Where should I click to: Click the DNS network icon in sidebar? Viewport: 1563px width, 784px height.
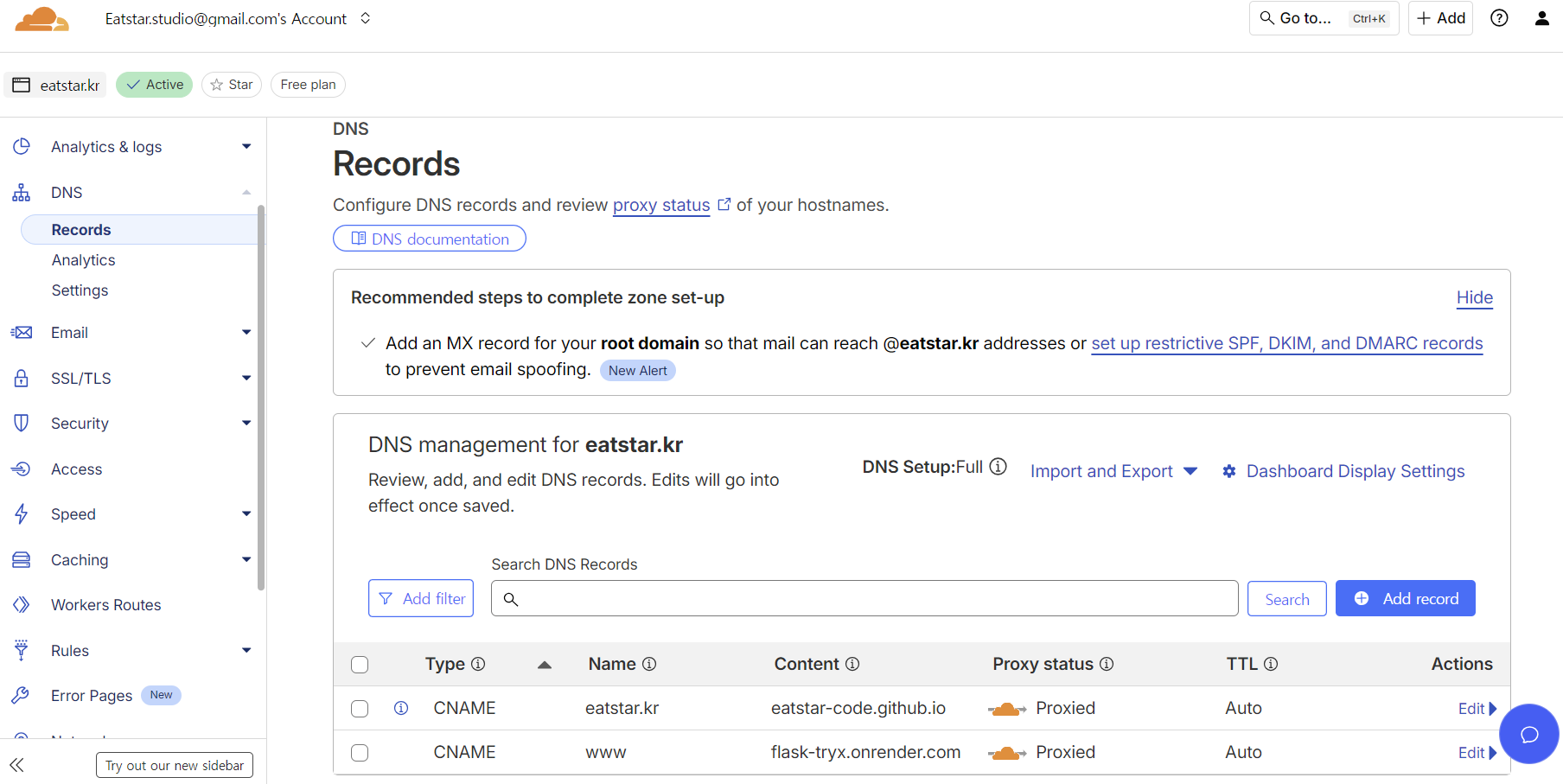coord(22,193)
